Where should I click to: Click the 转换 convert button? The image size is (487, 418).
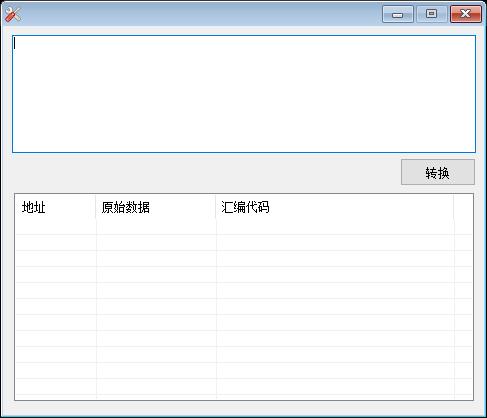438,172
